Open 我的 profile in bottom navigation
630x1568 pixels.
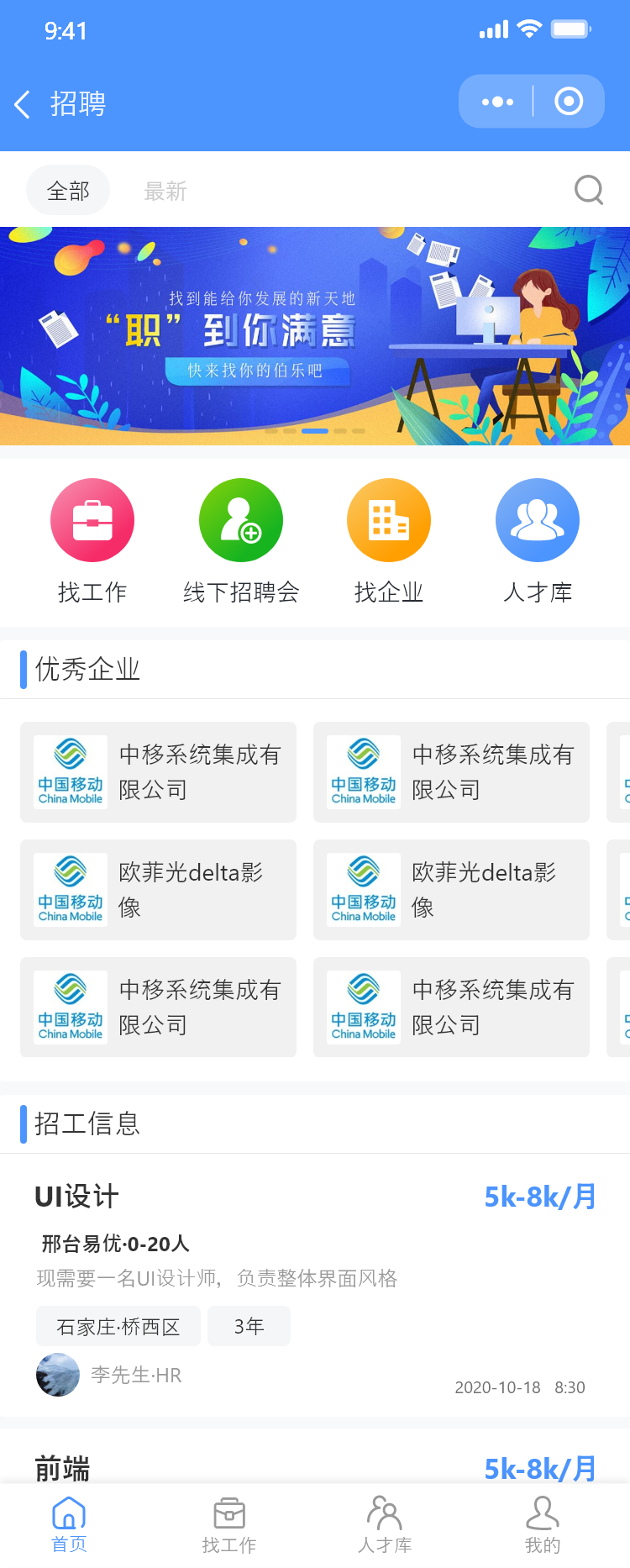[x=542, y=1524]
